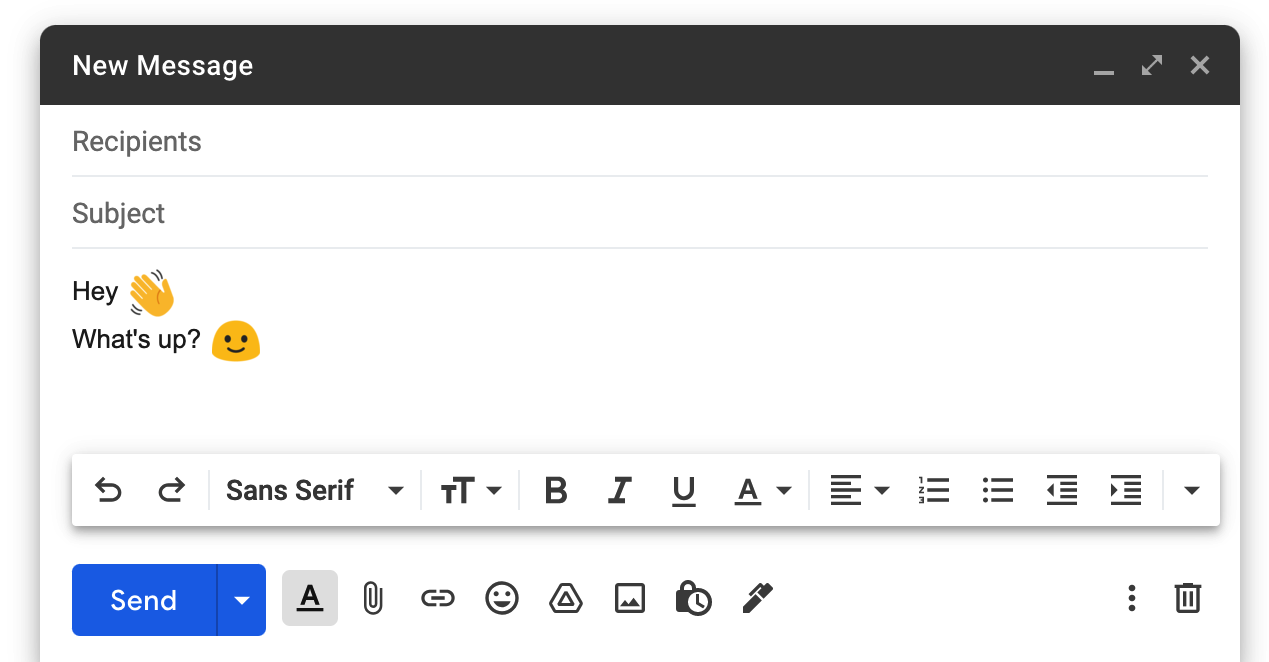This screenshot has height=662, width=1269.
Task: Insert signature using the pen icon
Action: tap(757, 599)
